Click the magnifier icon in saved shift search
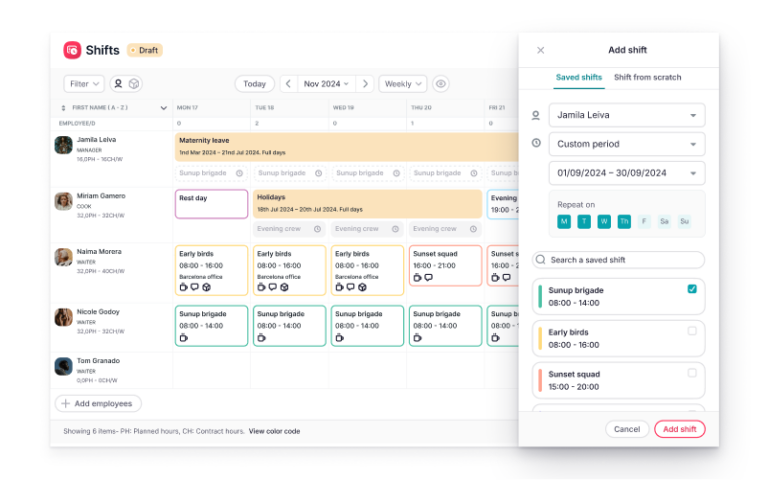Image resolution: width=768 pixels, height=480 pixels. [x=540, y=260]
